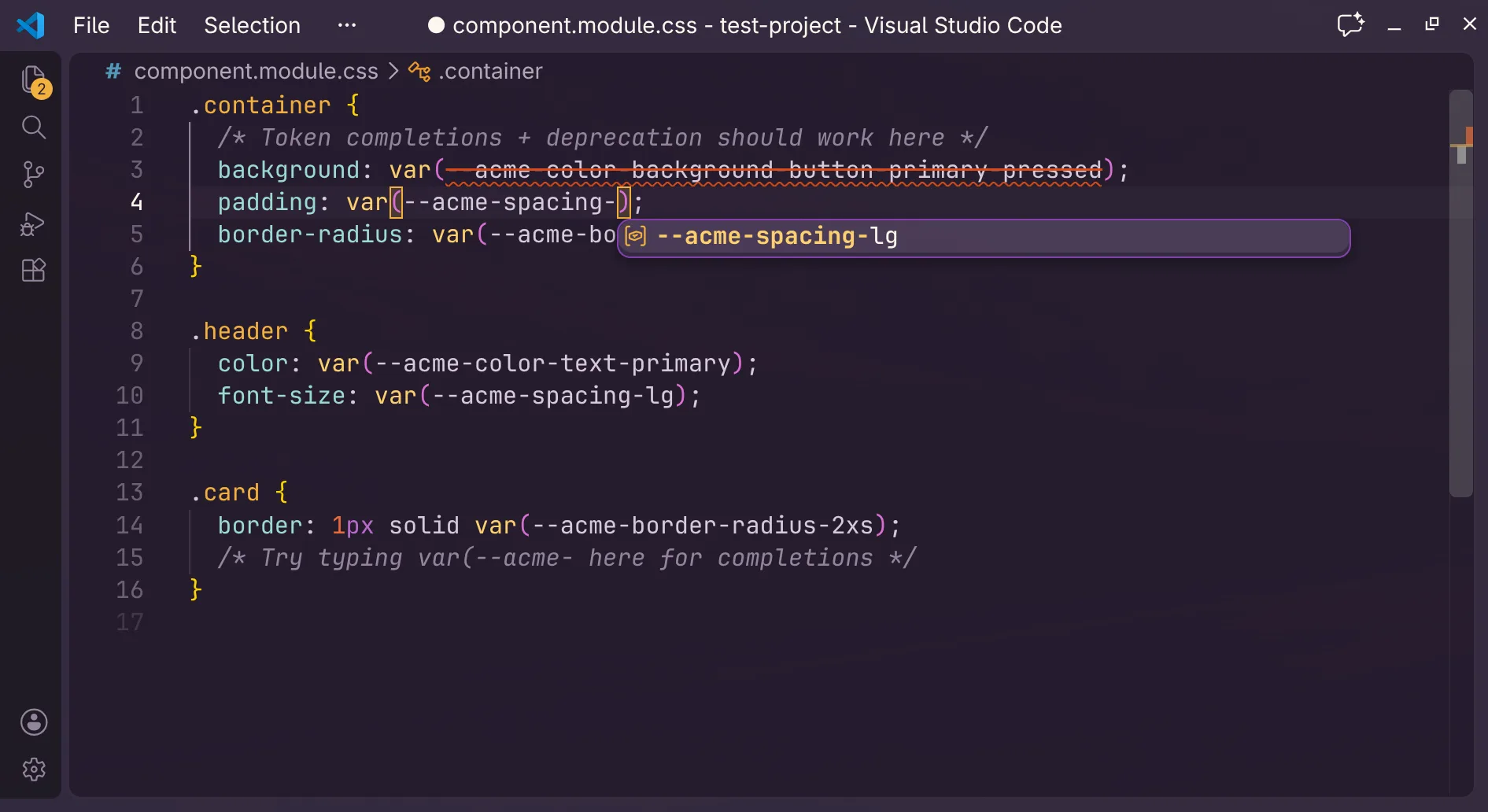Accept the --acme-spacing-lg completion suggestion
This screenshot has width=1488, height=812.
tap(984, 238)
